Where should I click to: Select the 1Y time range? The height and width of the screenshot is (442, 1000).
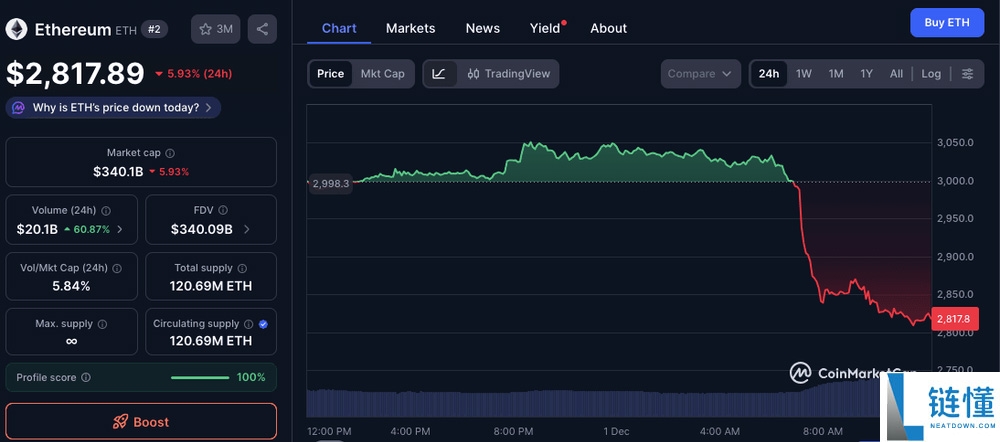(x=866, y=74)
